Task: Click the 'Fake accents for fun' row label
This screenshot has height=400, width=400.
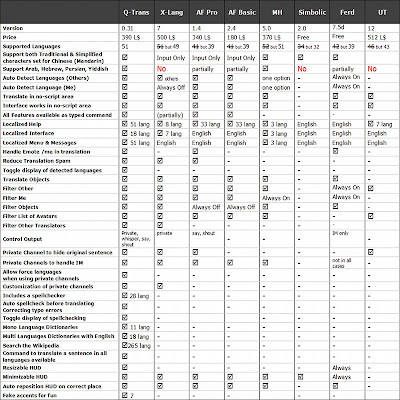Action: [x=30, y=395]
